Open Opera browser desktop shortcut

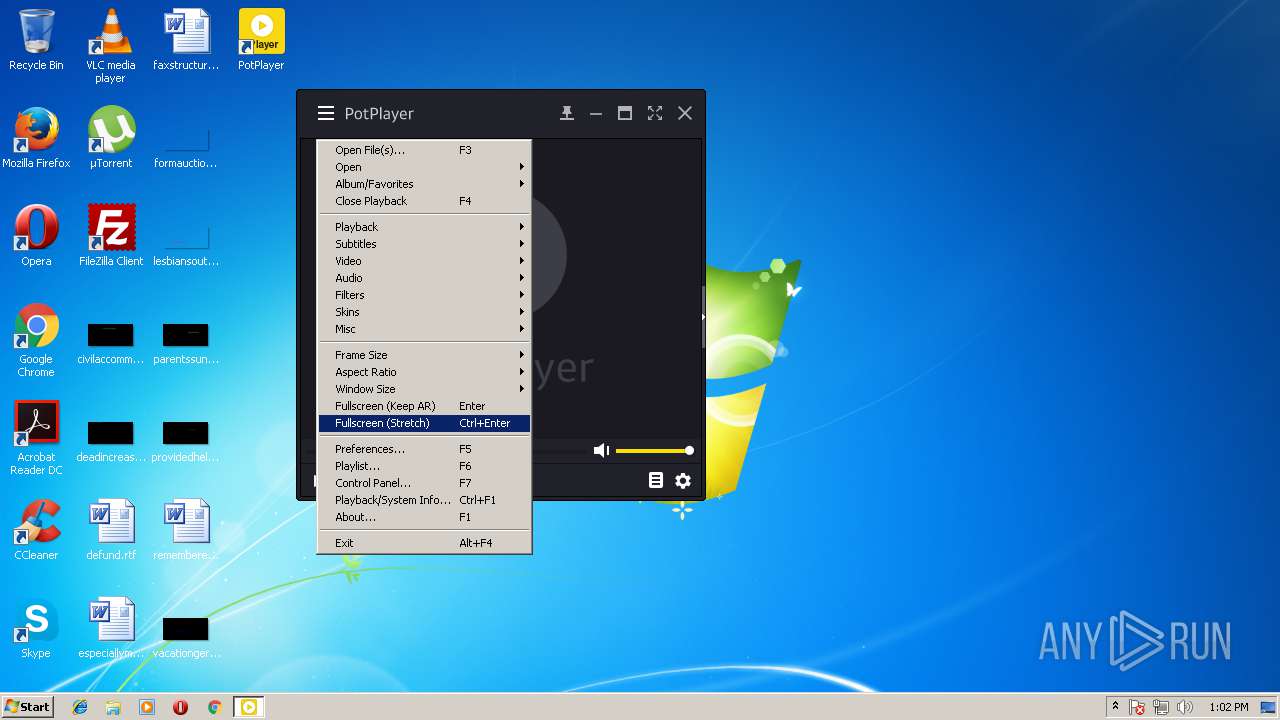[x=36, y=236]
